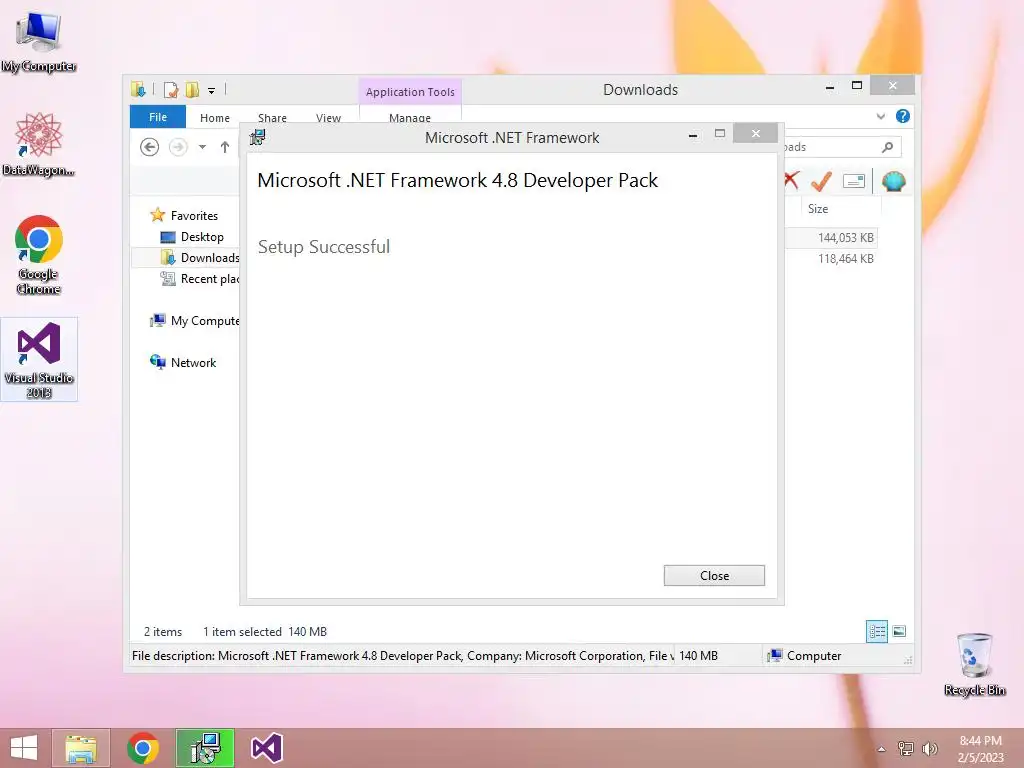
Task: Click quick access Properties icon in title bar
Action: 171,89
